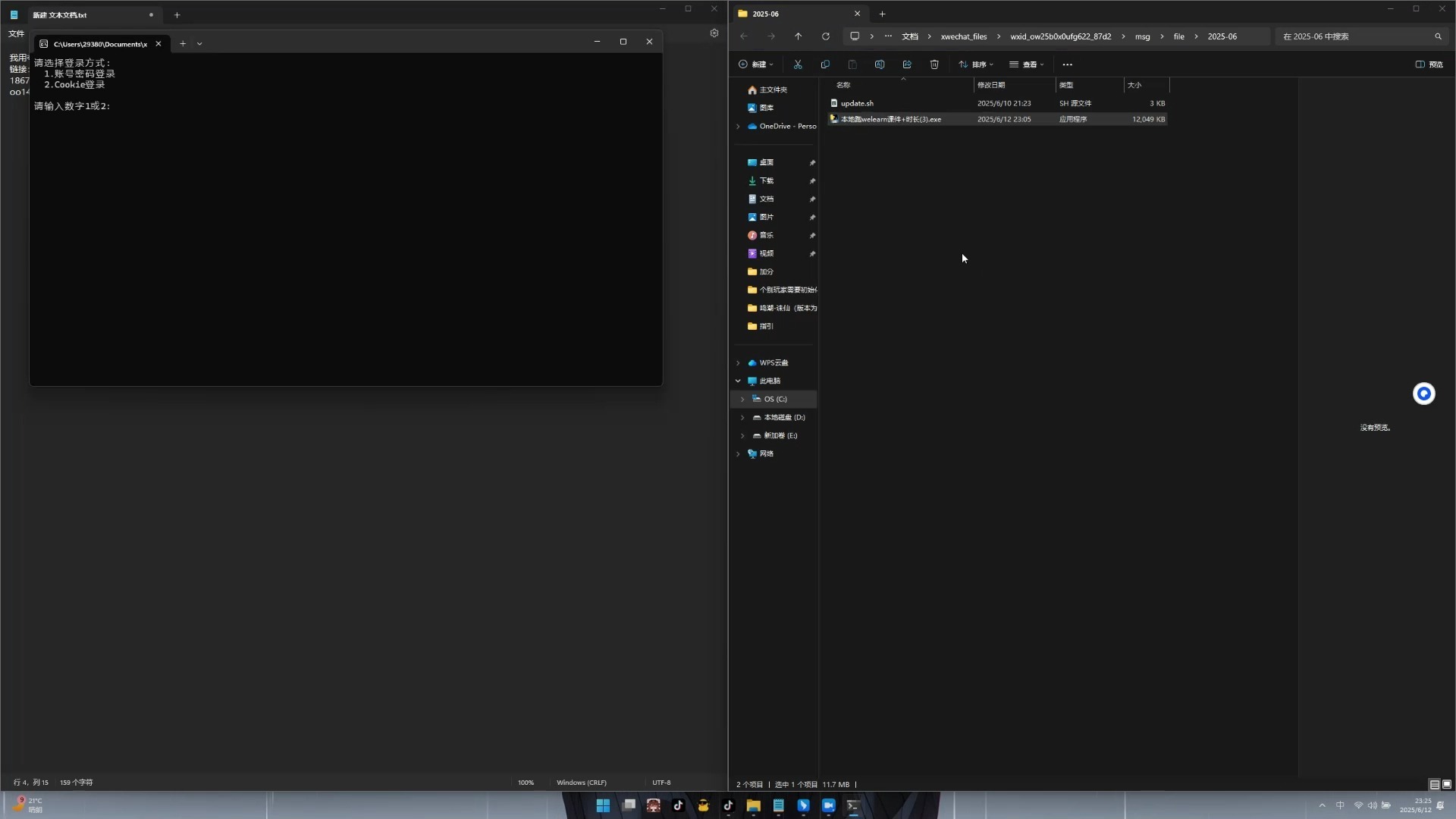Click the Cut icon in Explorer toolbar
Image resolution: width=1456 pixels, height=819 pixels.
pos(798,64)
